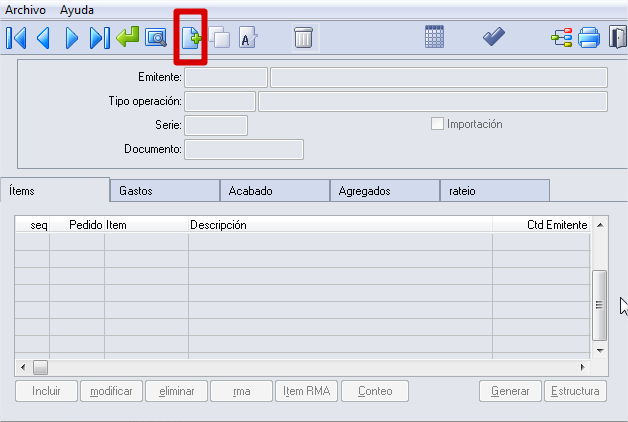This screenshot has width=628, height=422.
Task: Select the Ítems tab
Action: tap(55, 190)
